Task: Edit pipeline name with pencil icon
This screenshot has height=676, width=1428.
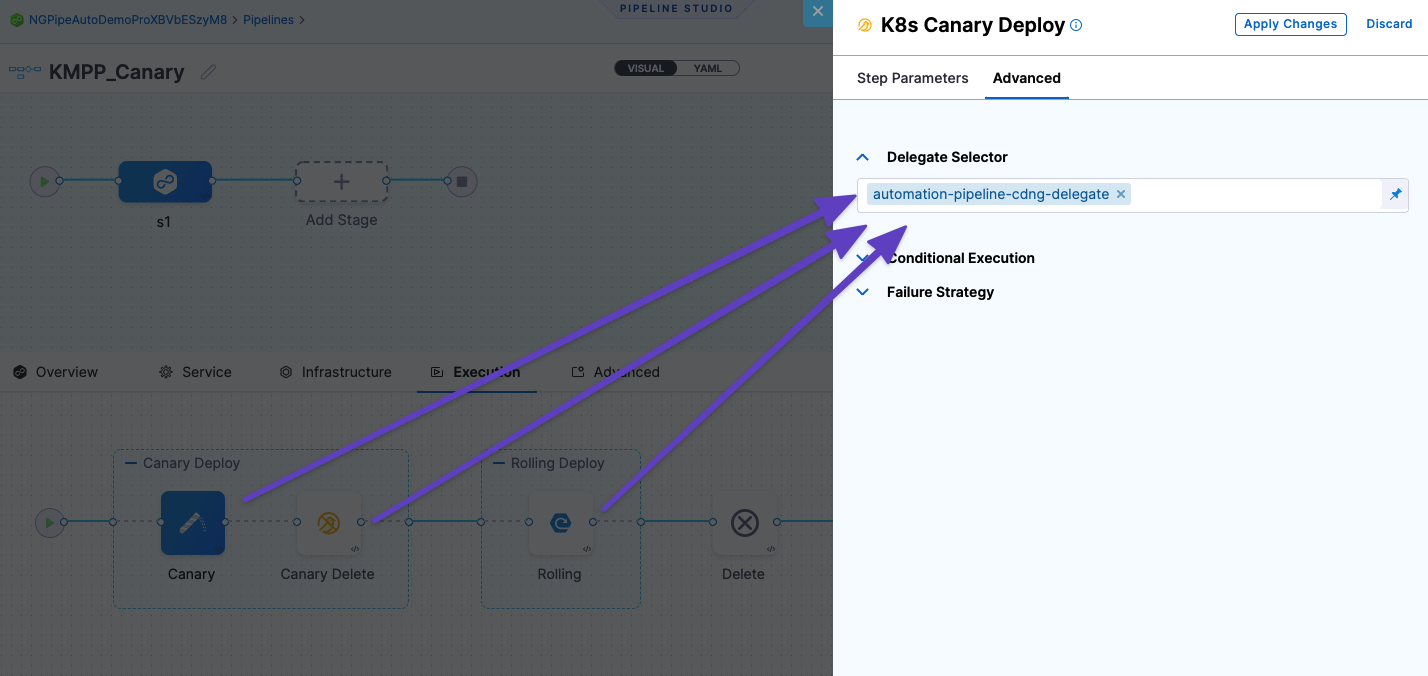Action: (208, 72)
